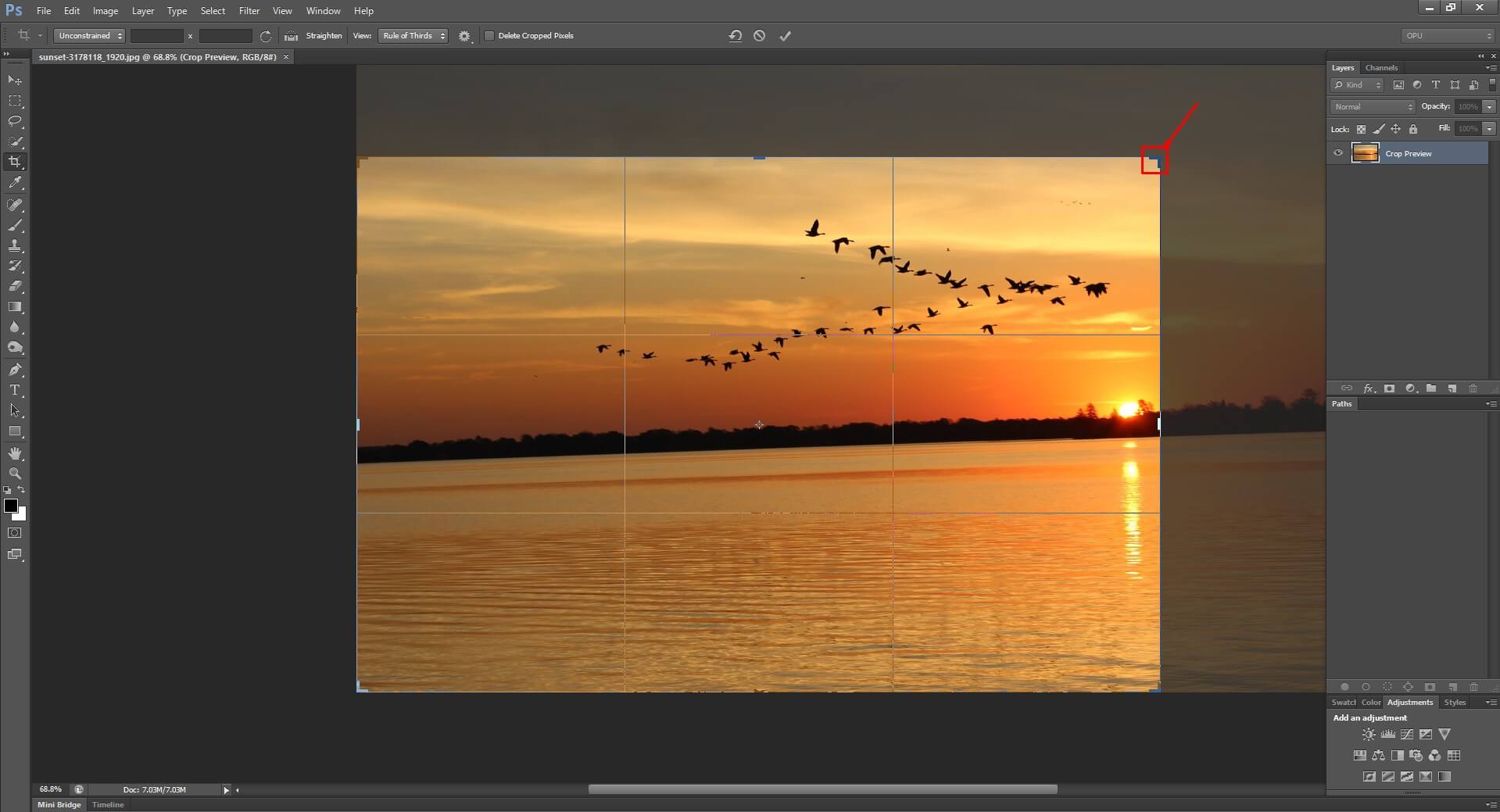Cancel the current crop operation
The height and width of the screenshot is (812, 1500).
(x=759, y=36)
